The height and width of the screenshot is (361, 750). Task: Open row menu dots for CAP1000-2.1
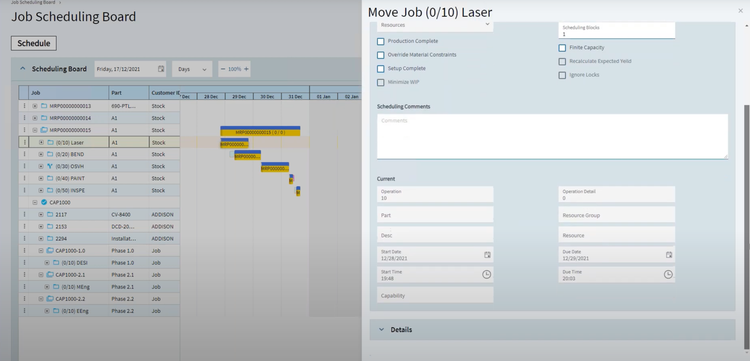24,274
